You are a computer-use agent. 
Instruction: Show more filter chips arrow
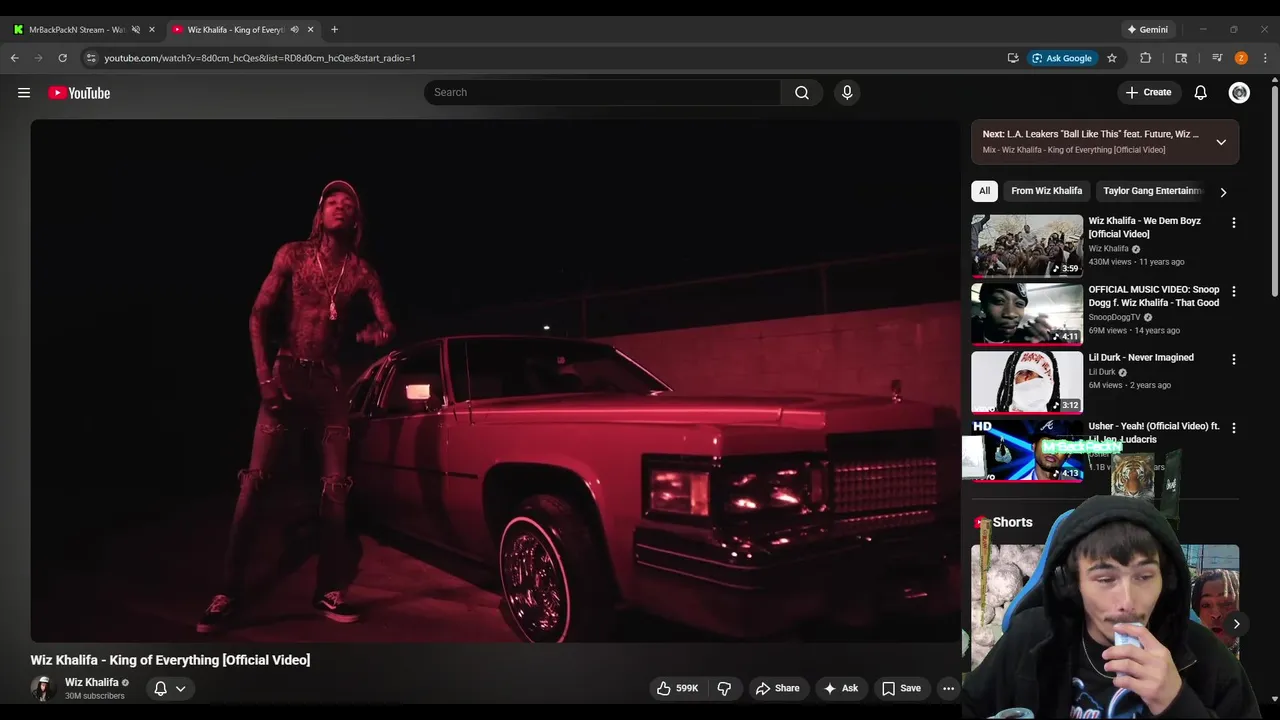click(1223, 192)
